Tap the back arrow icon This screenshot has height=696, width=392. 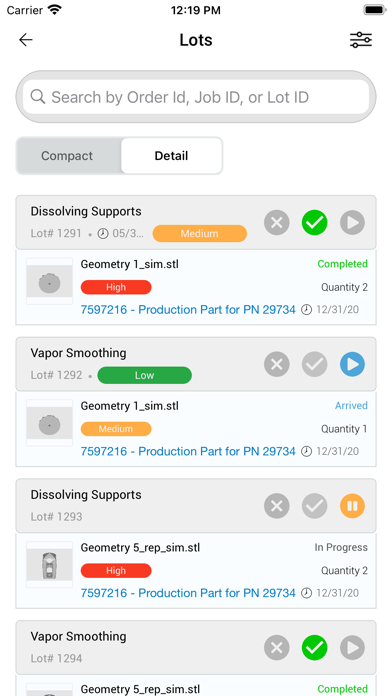click(x=26, y=40)
